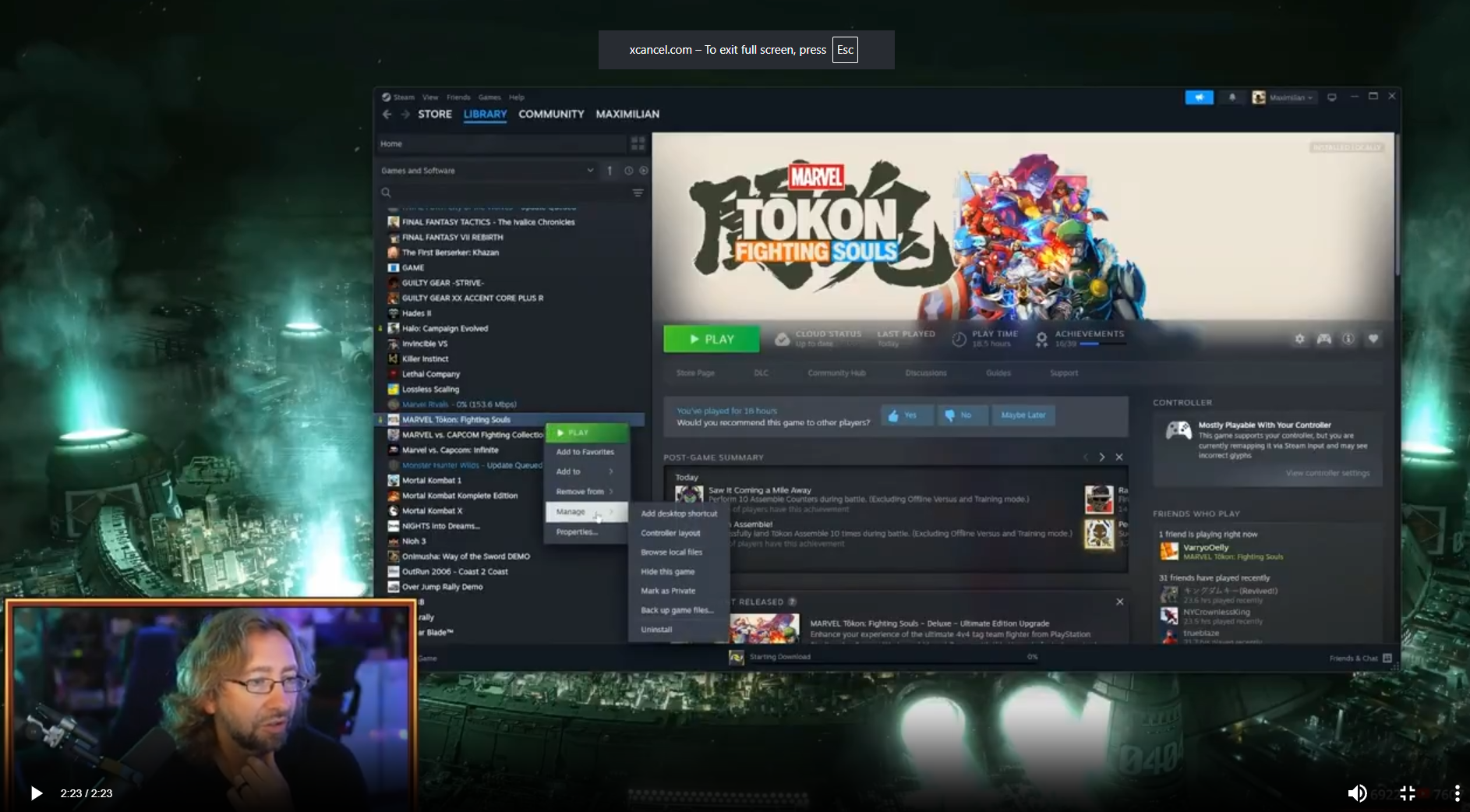1470x812 pixels.
Task: Expand the Add to submenu arrow
Action: pos(611,471)
